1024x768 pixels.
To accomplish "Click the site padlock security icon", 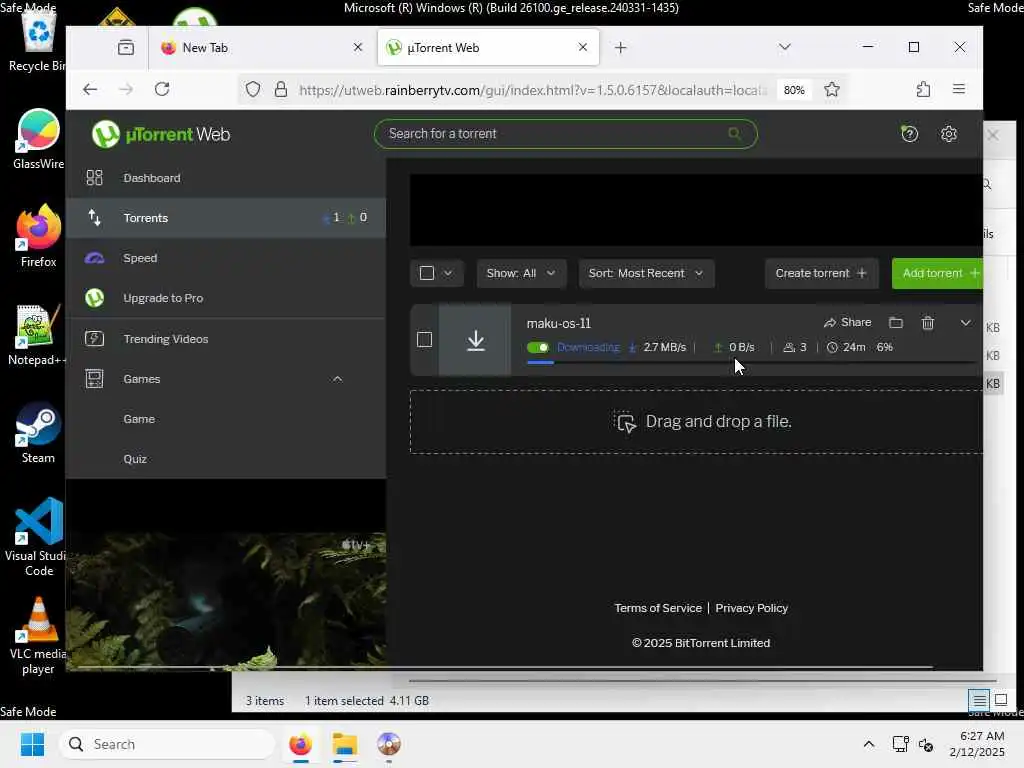I will coord(281,89).
